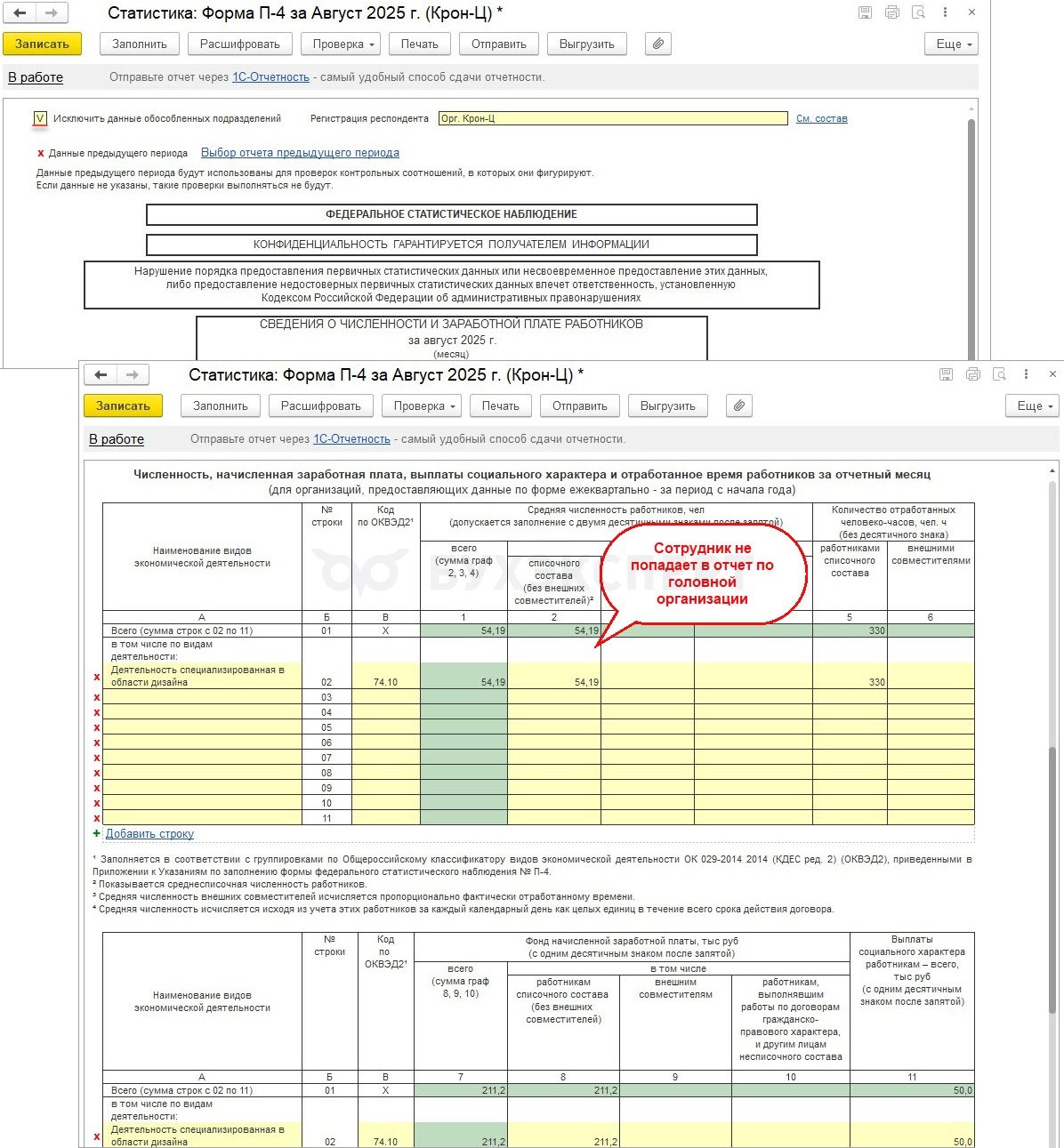Click paperclip attachments icon in back window
1064x1148 pixels.
pos(657,44)
